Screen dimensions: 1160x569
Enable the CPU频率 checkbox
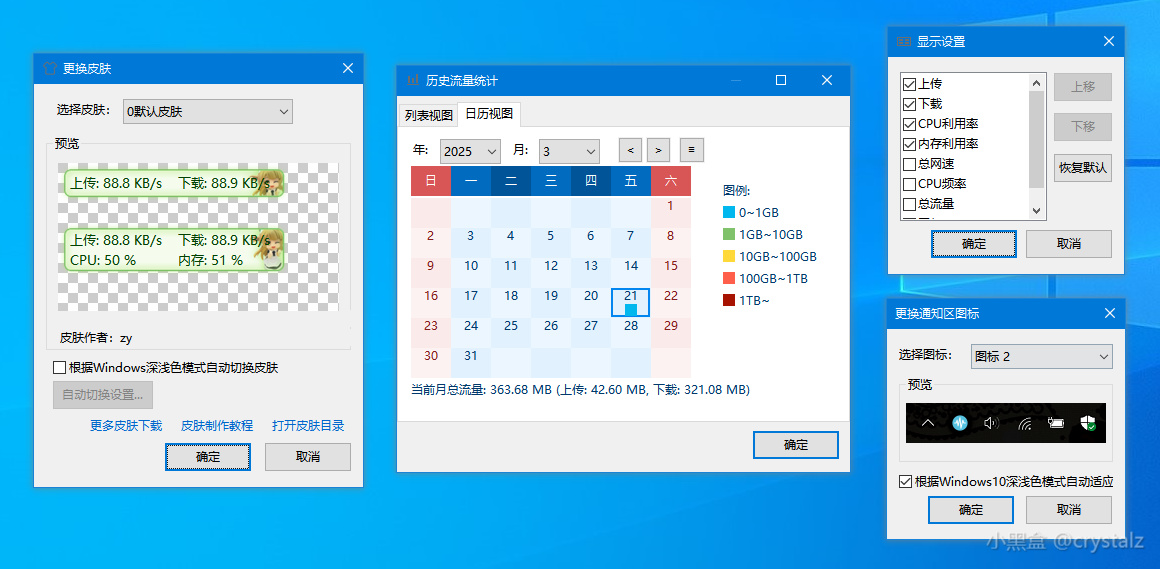(909, 184)
